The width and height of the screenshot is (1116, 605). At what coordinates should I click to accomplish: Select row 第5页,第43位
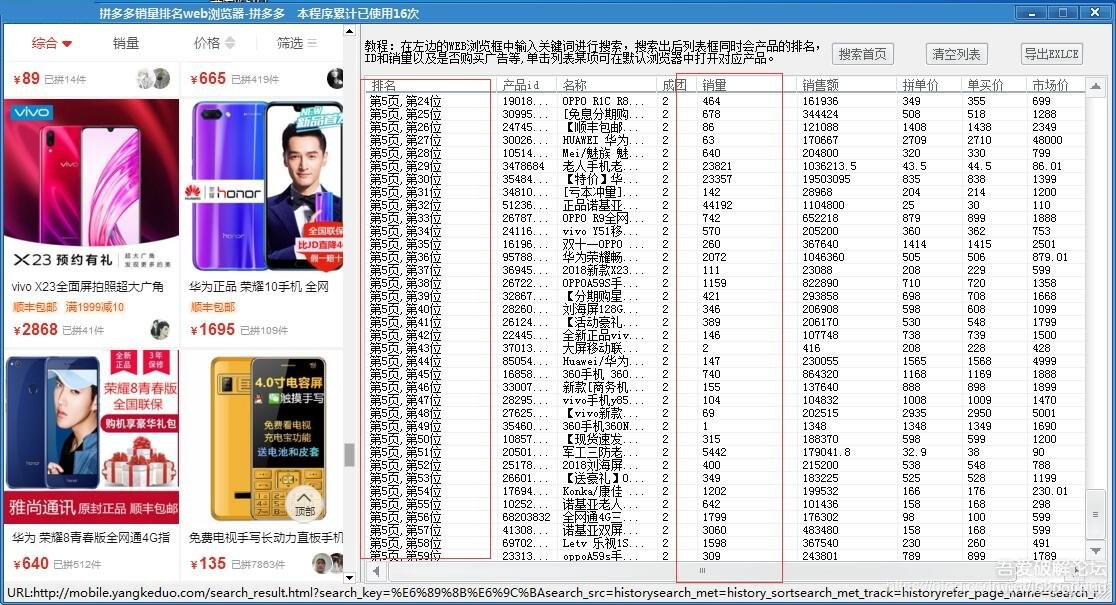pos(726,348)
